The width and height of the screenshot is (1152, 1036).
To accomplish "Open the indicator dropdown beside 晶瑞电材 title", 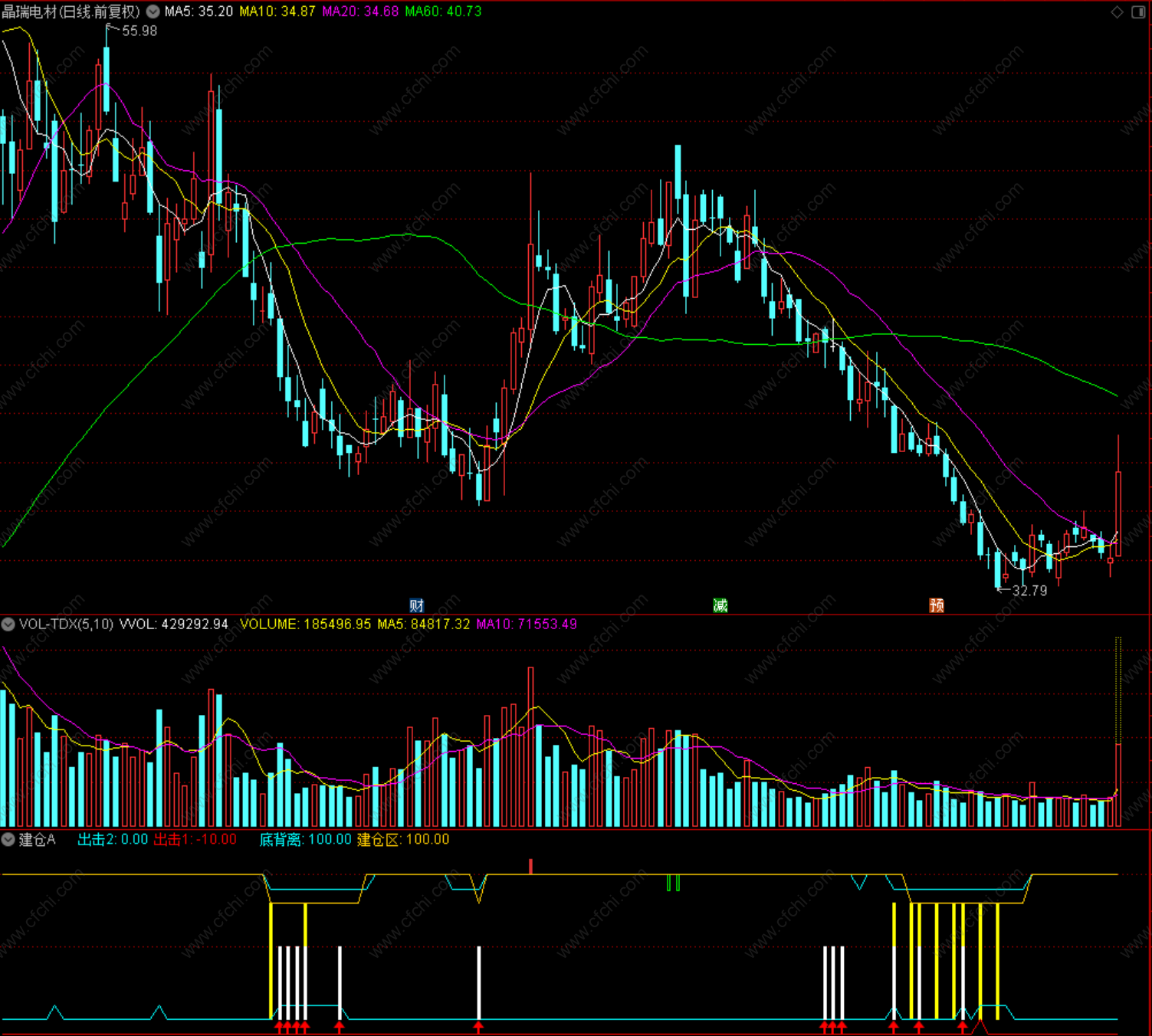I will pos(153,11).
